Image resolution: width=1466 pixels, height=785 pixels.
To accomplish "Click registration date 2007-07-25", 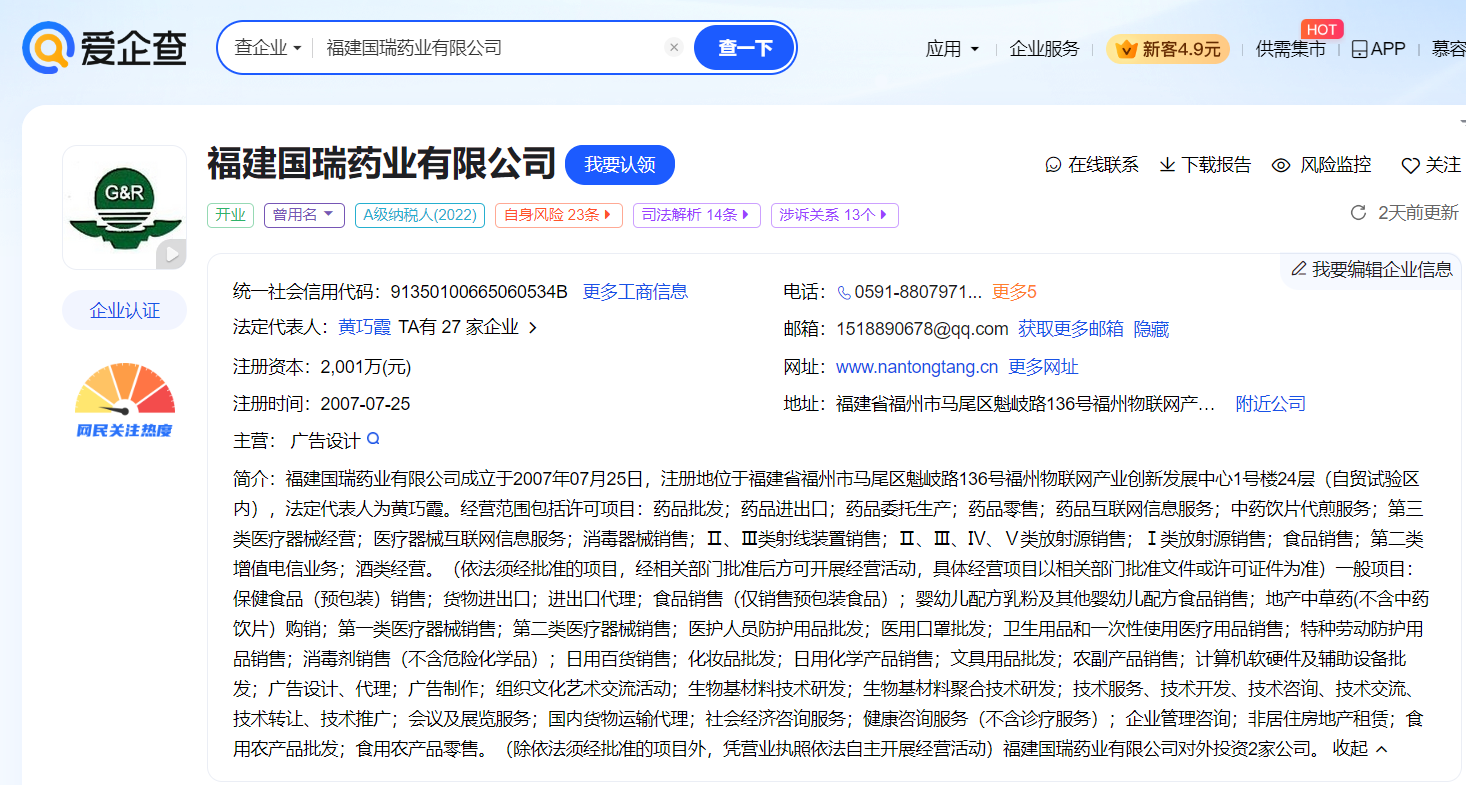I will (365, 404).
